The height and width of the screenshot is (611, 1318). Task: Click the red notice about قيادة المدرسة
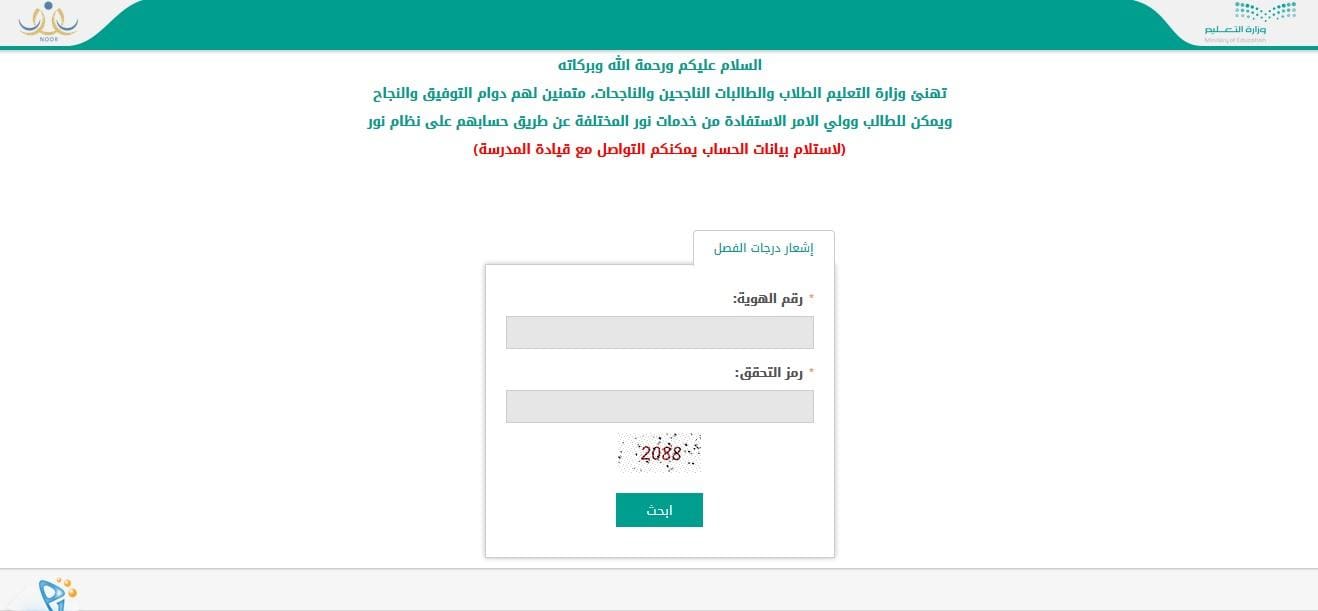point(660,149)
